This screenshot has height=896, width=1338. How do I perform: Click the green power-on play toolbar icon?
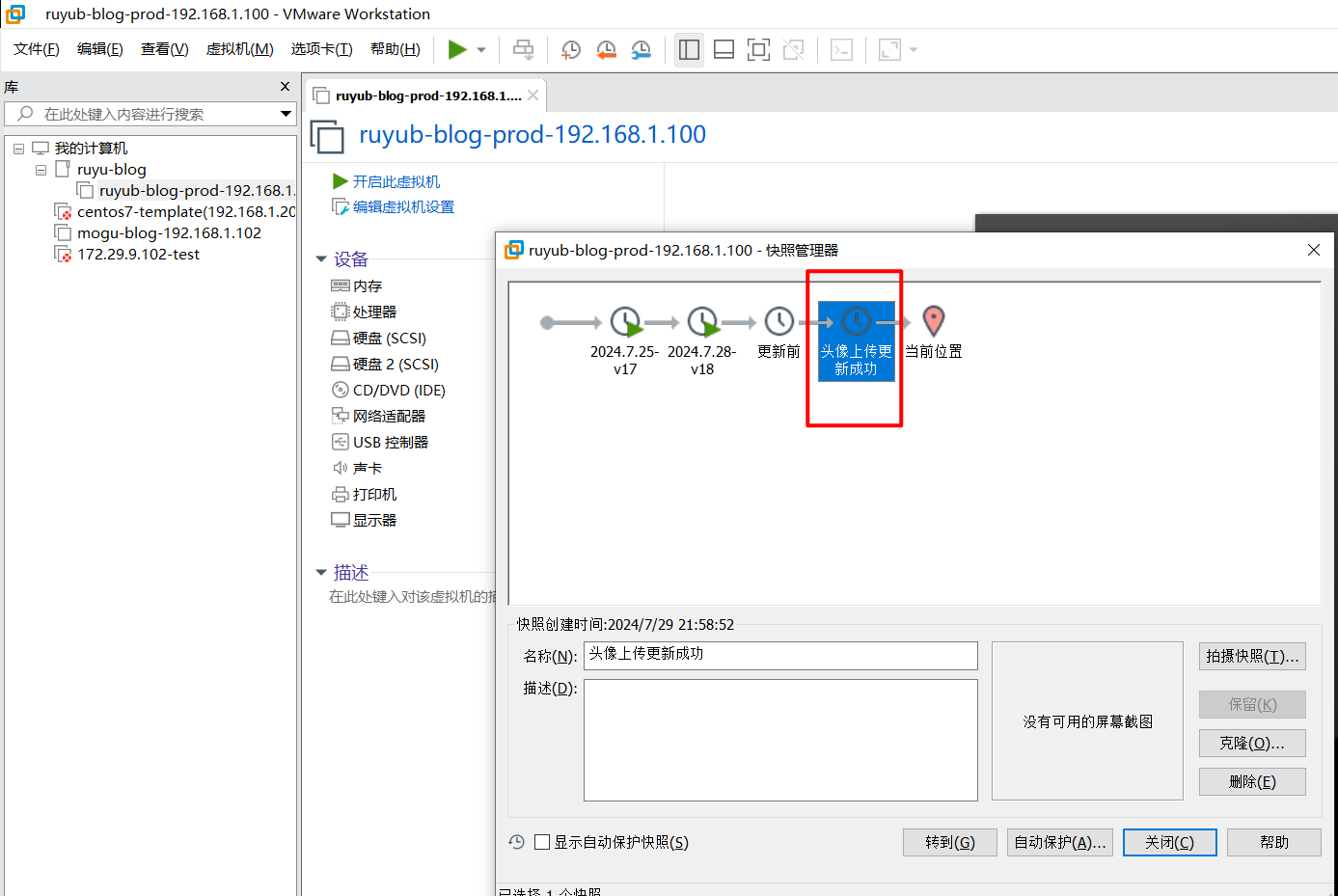[457, 49]
